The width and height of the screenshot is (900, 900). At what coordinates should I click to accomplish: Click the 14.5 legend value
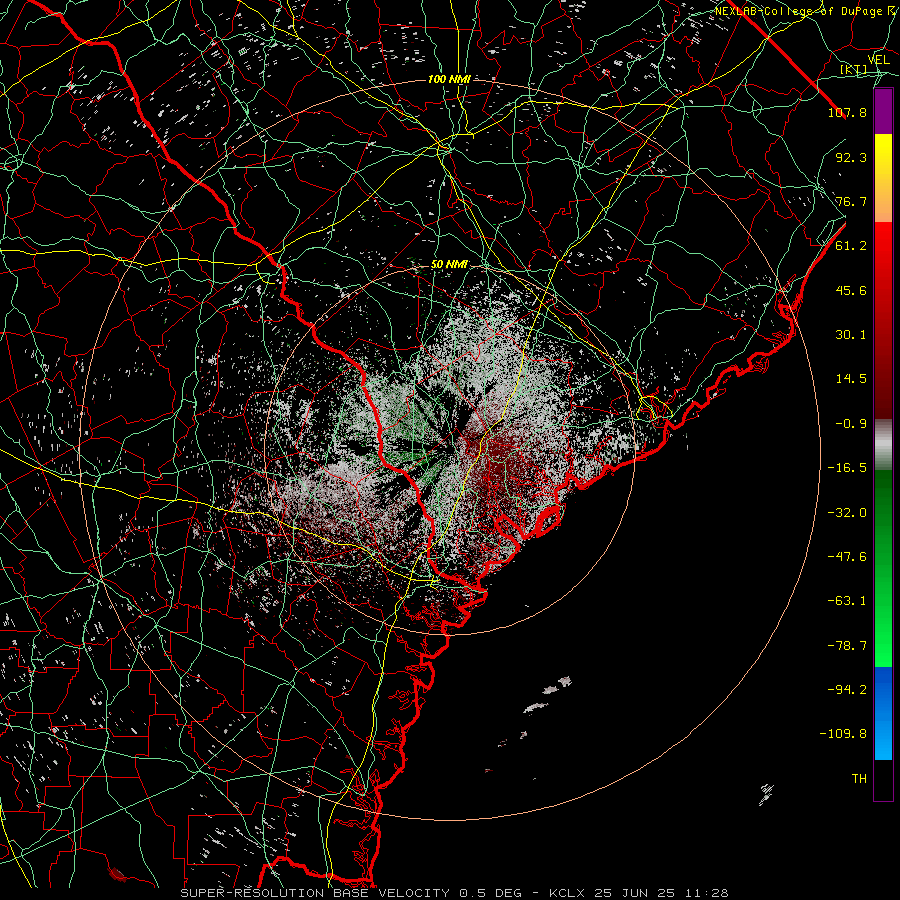(851, 379)
